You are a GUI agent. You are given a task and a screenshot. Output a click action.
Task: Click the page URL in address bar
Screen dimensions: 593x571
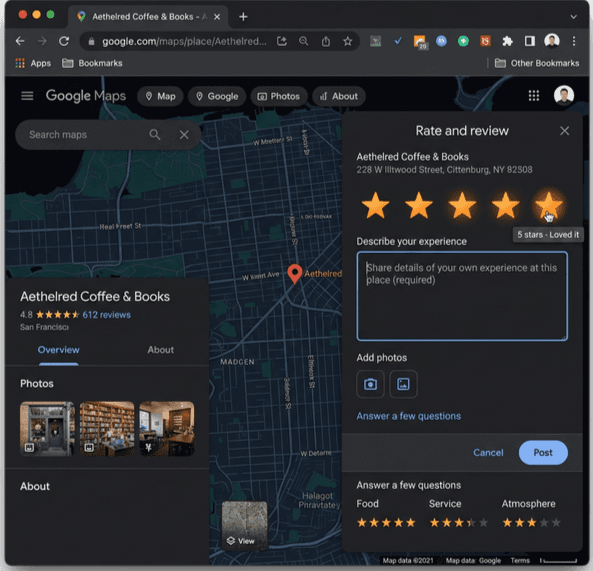tap(184, 41)
